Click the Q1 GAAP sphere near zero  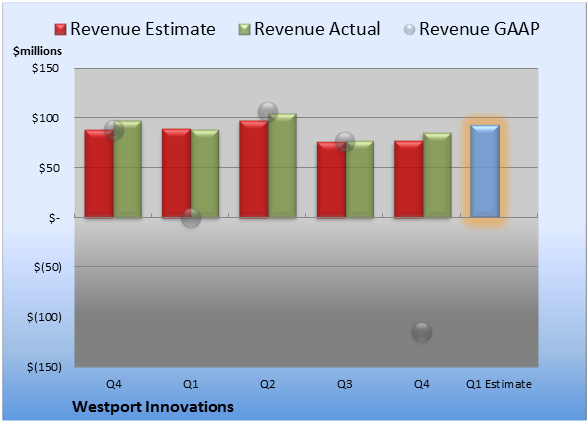[x=191, y=218]
